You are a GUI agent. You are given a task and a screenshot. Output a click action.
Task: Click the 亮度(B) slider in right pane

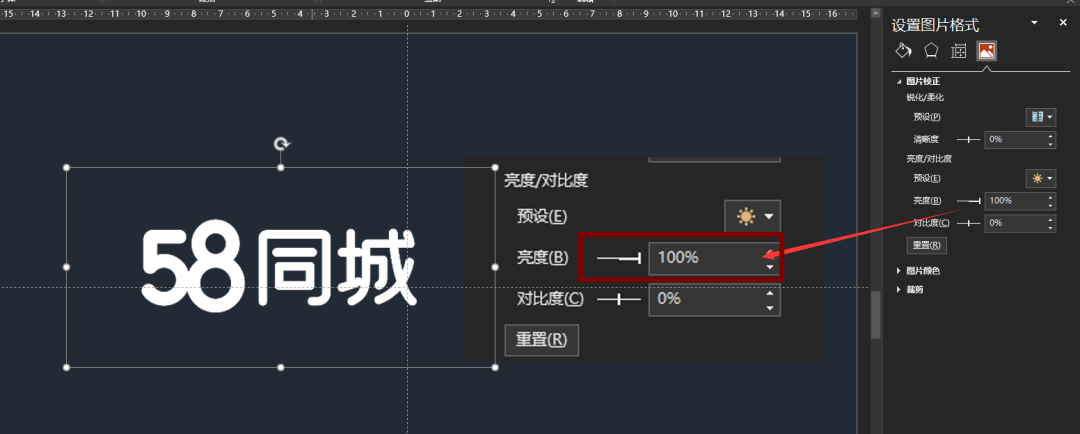click(968, 200)
